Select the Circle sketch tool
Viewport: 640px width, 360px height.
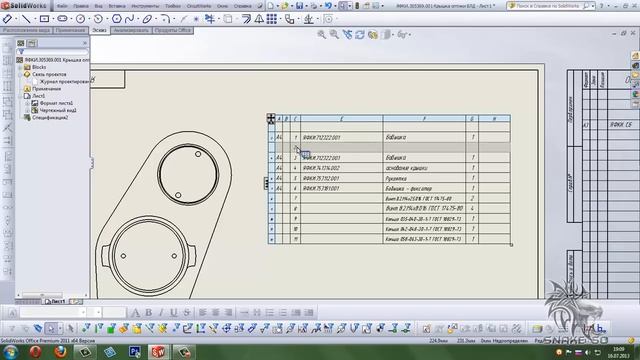[x=80, y=19]
